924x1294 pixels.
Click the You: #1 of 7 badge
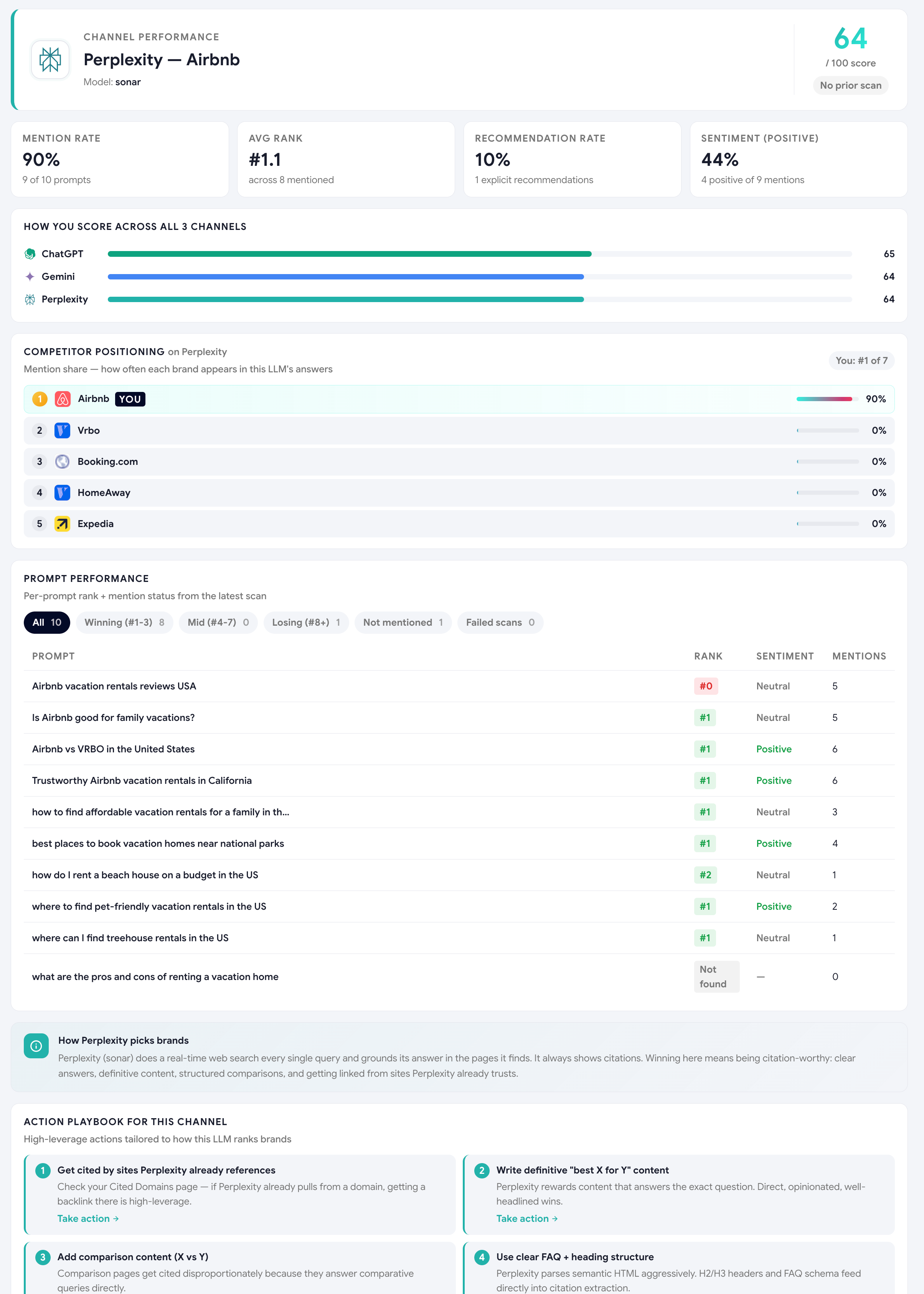(x=861, y=361)
